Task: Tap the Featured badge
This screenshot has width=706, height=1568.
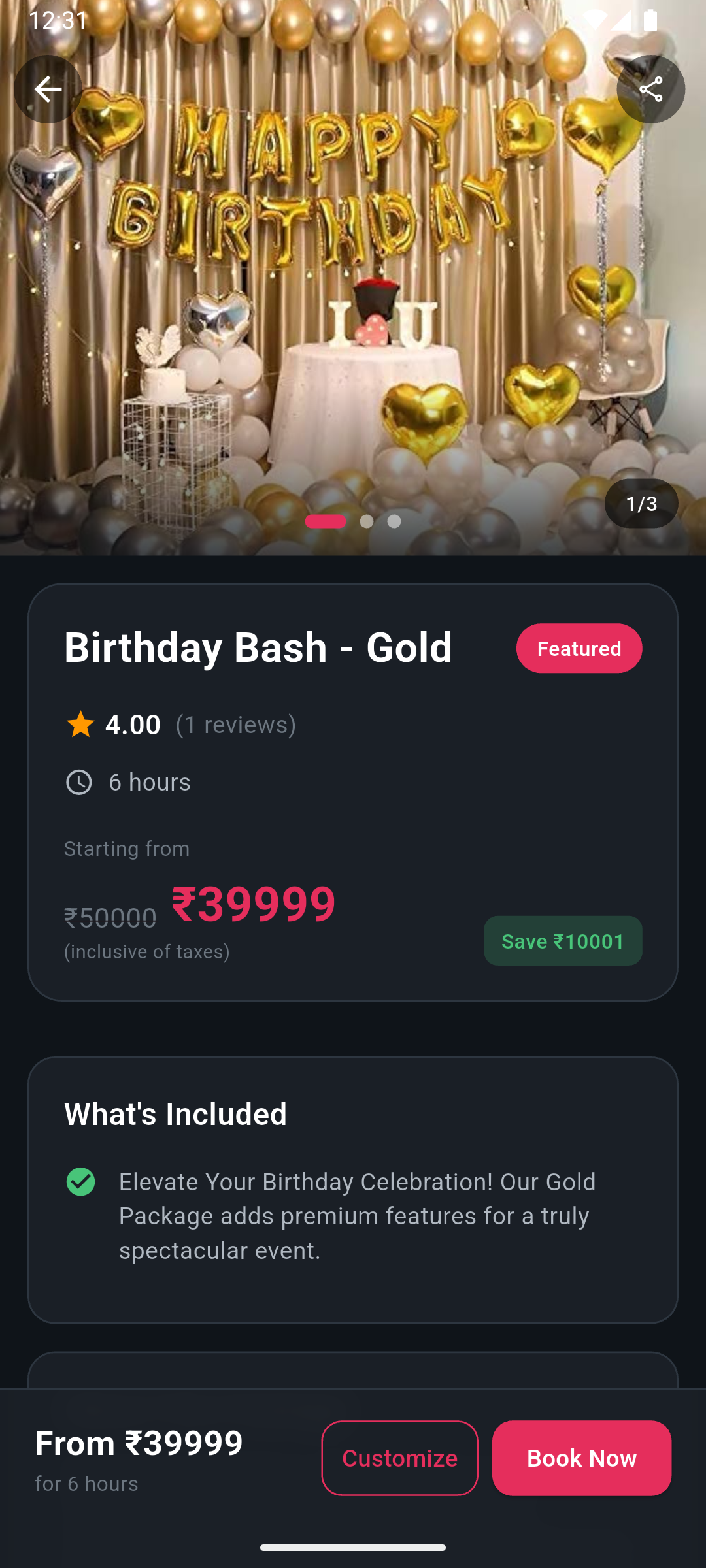Action: coord(579,648)
